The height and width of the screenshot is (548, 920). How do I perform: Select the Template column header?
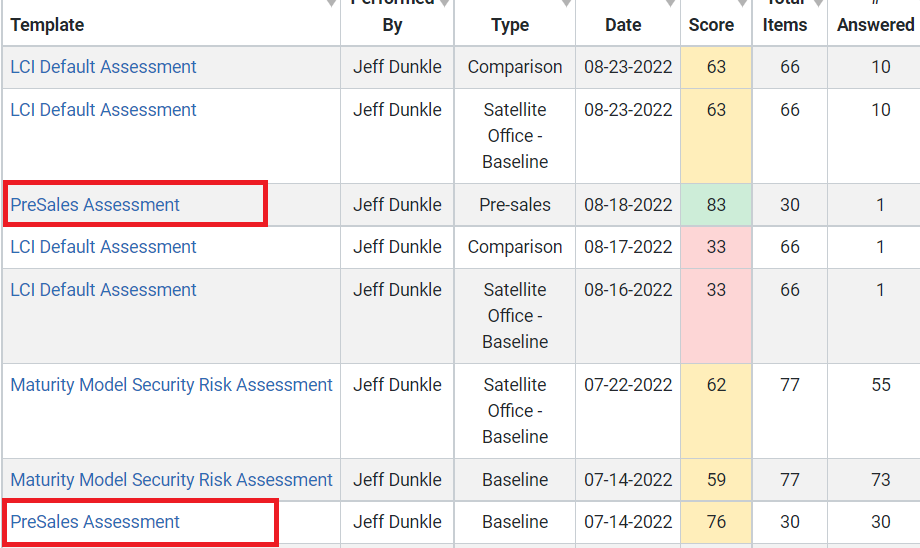pos(47,25)
